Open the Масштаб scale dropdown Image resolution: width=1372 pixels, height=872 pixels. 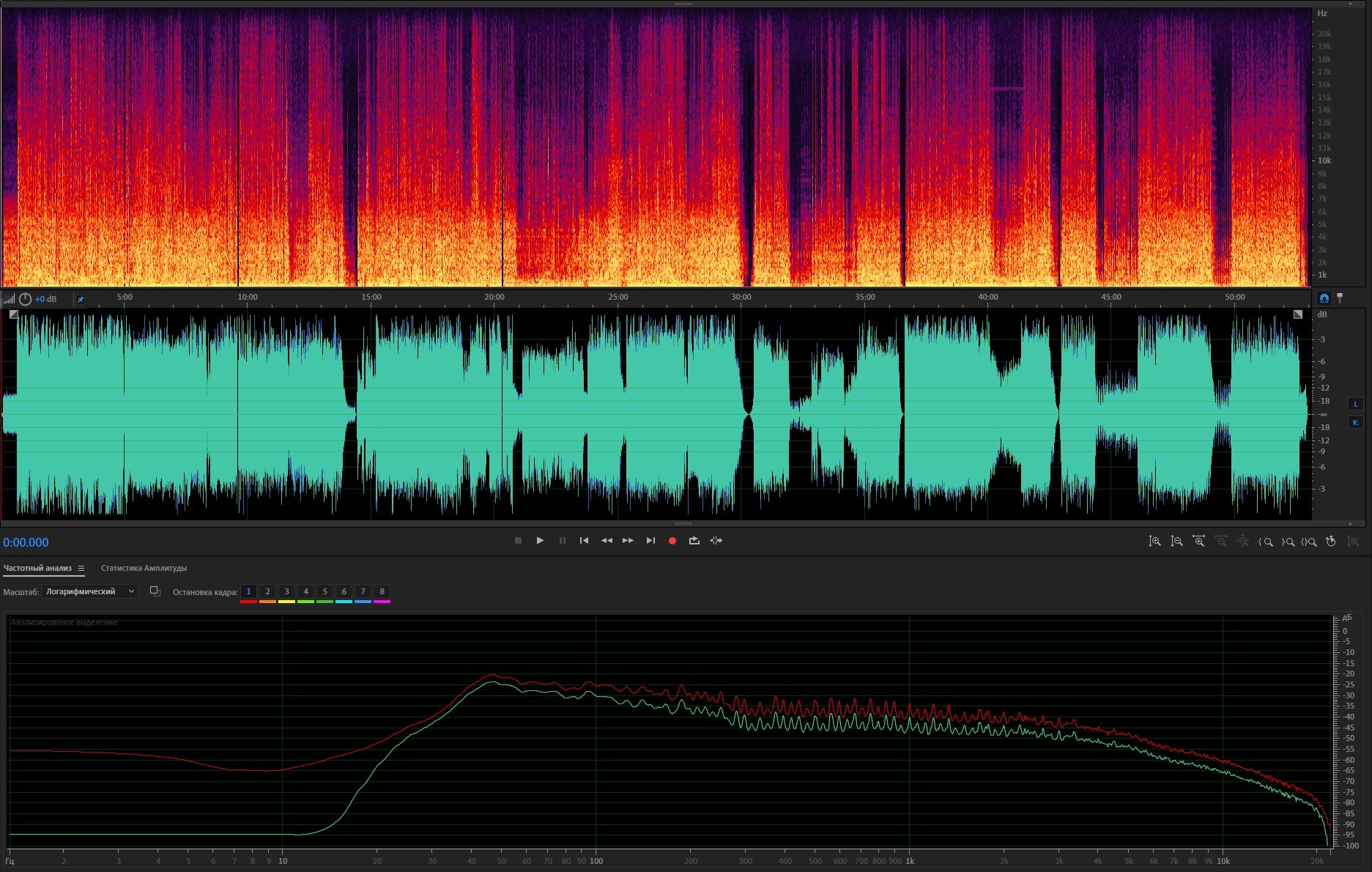coord(89,591)
